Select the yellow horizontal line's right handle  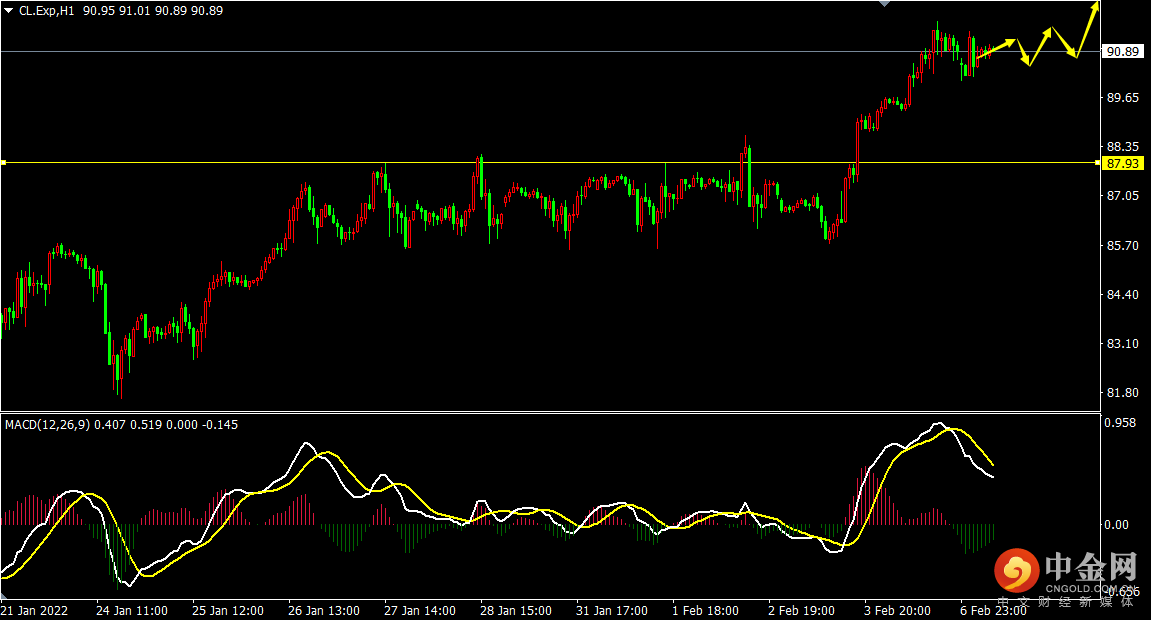click(1098, 162)
